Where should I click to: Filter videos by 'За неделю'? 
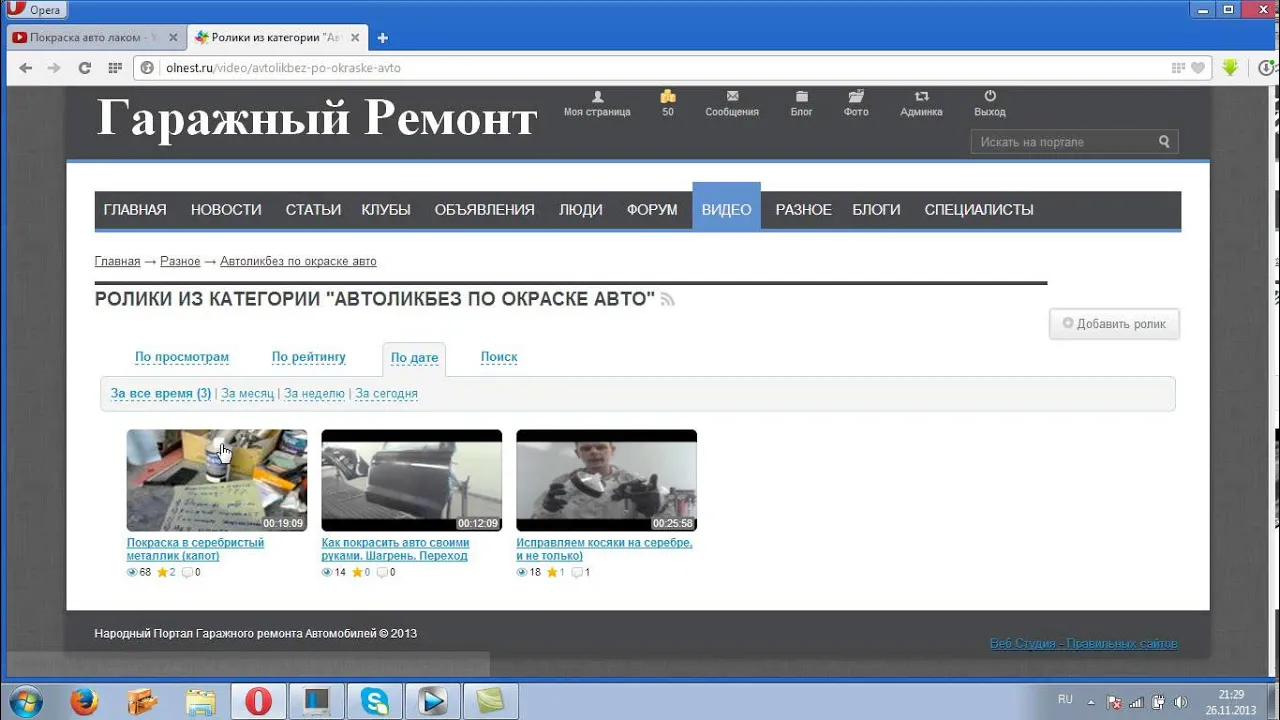[x=314, y=394]
